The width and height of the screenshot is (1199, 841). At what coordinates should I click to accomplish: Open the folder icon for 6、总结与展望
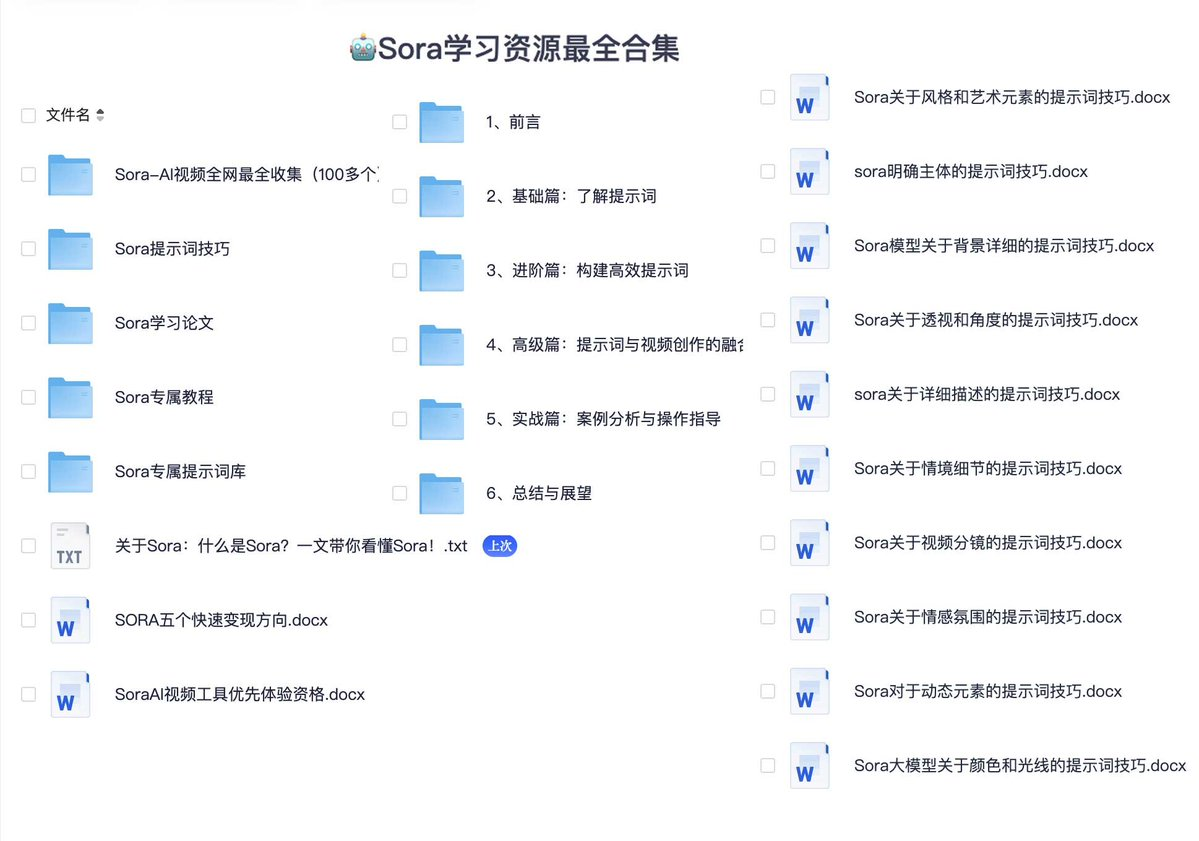[441, 494]
